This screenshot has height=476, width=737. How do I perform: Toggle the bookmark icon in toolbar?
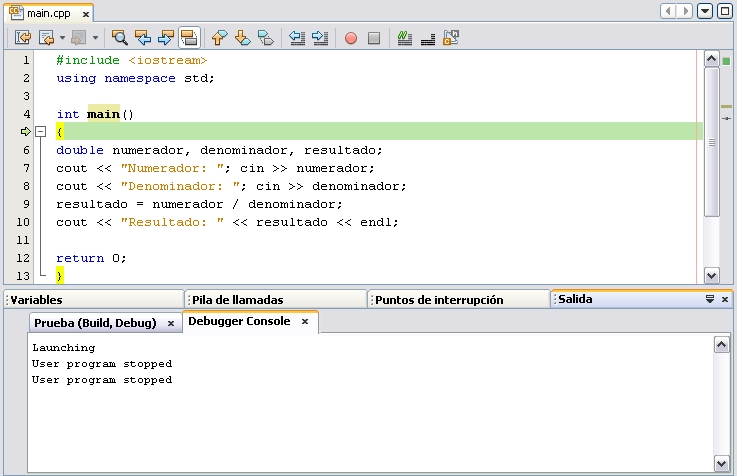coord(265,38)
